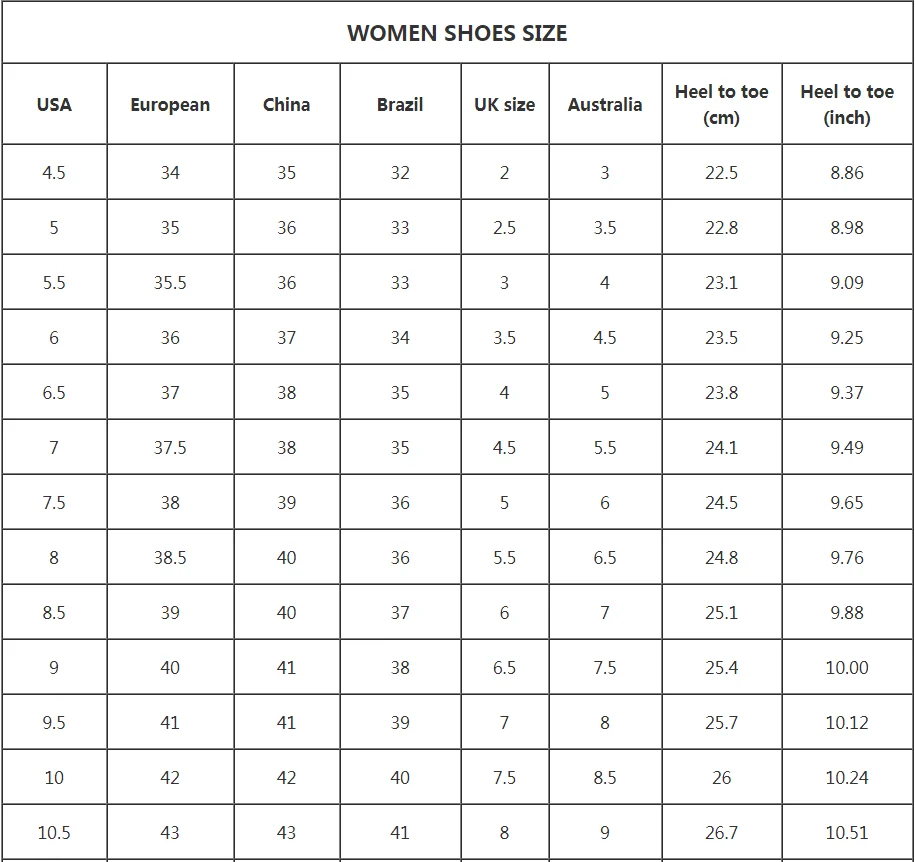915x862 pixels.
Task: Click the China column header
Action: (286, 104)
